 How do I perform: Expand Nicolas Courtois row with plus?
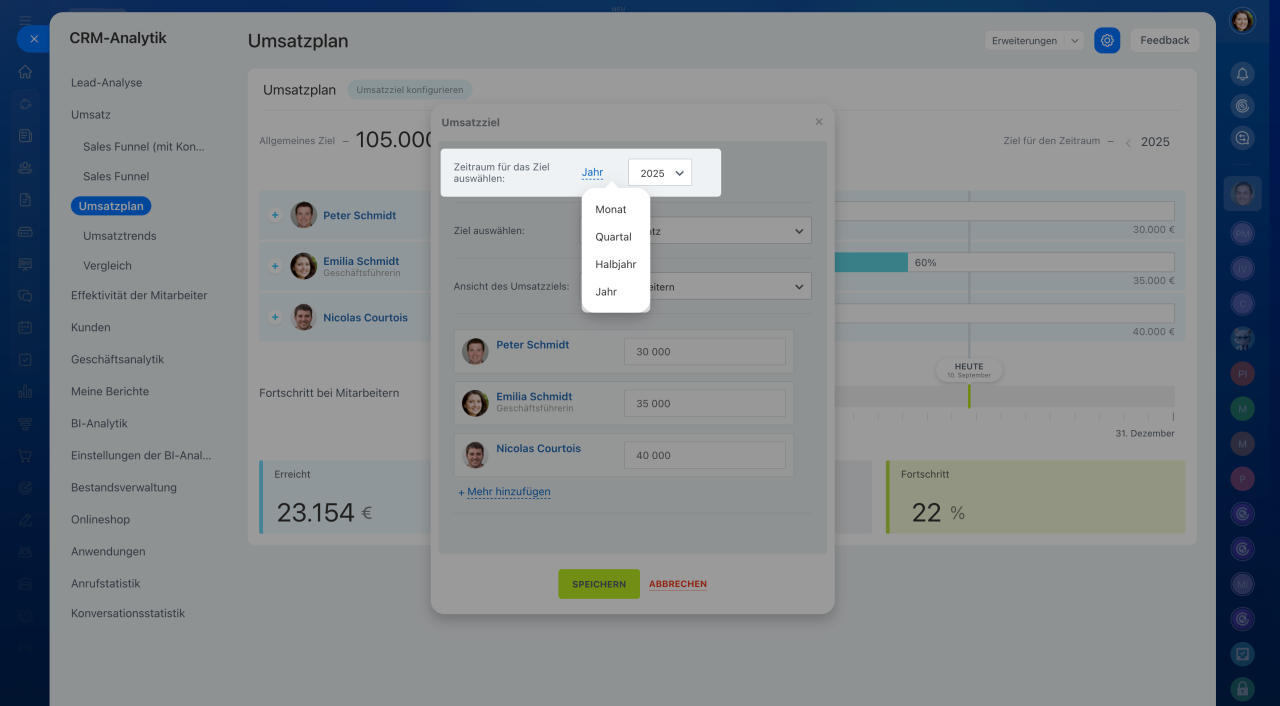[x=275, y=317]
